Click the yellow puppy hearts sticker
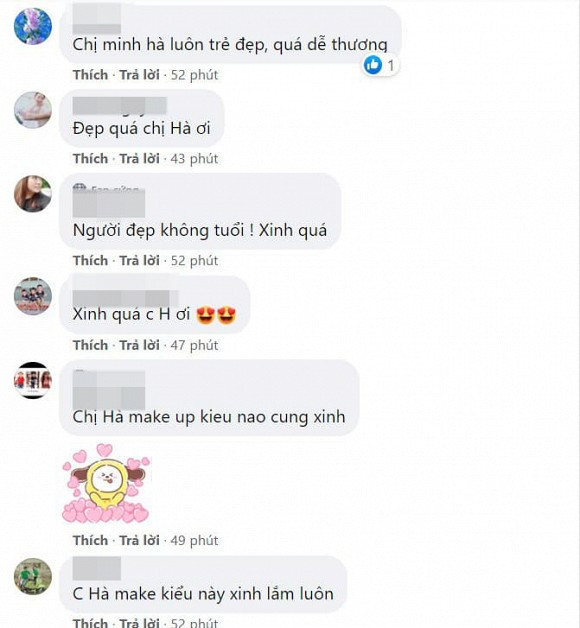 coord(107,483)
